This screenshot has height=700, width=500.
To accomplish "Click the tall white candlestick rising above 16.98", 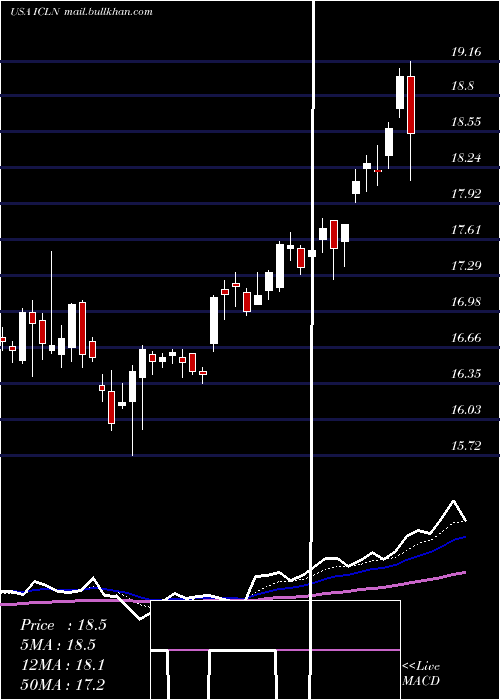I will click(x=214, y=321).
